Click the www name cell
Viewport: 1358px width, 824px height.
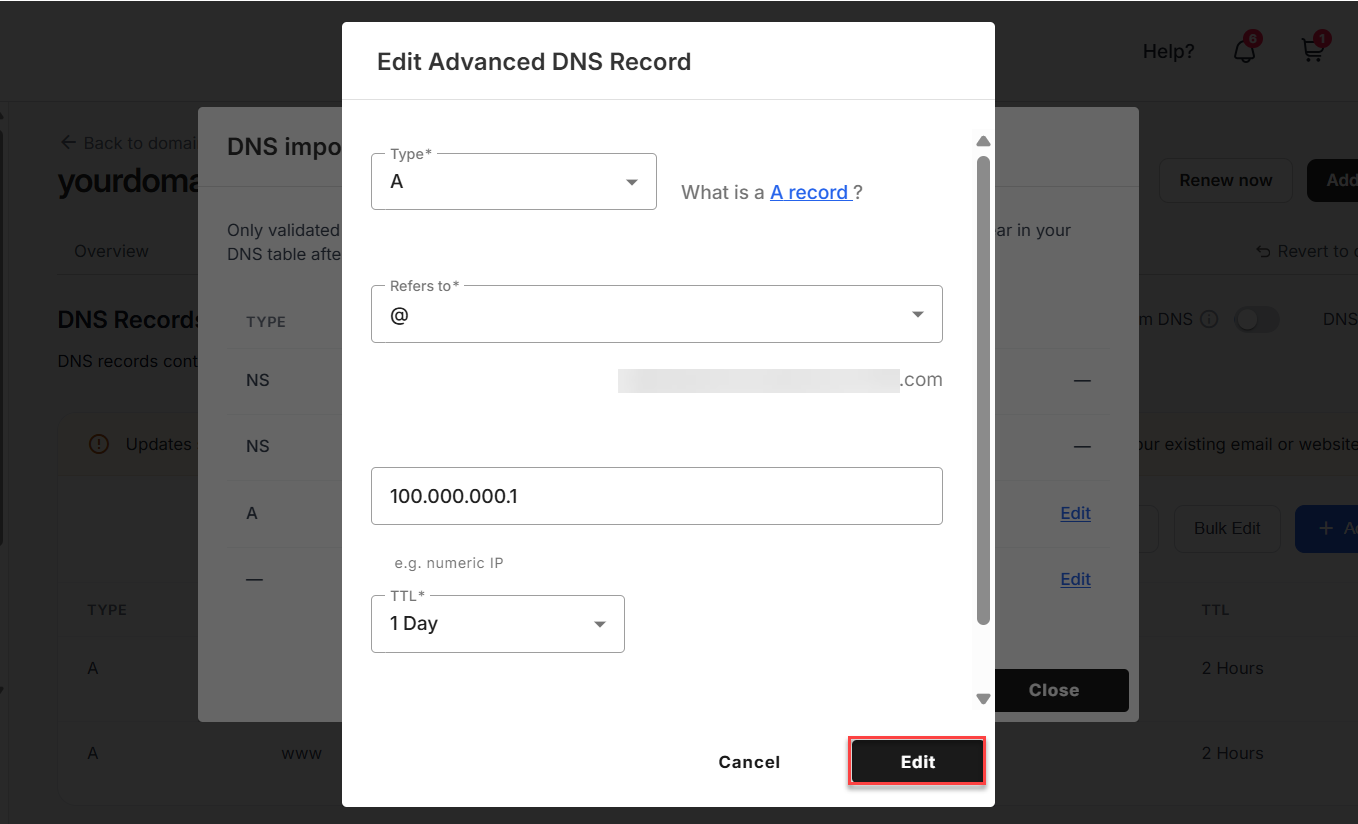(302, 753)
